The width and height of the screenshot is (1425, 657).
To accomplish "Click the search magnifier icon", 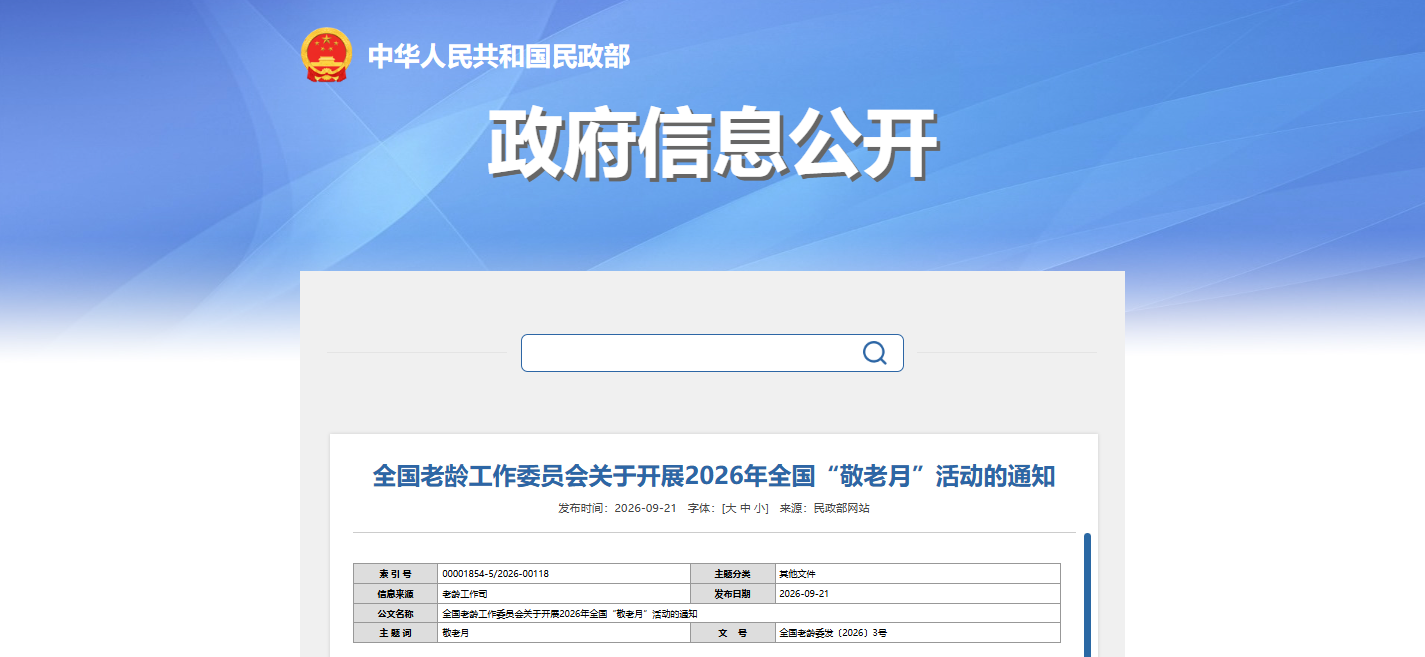I will coord(874,353).
